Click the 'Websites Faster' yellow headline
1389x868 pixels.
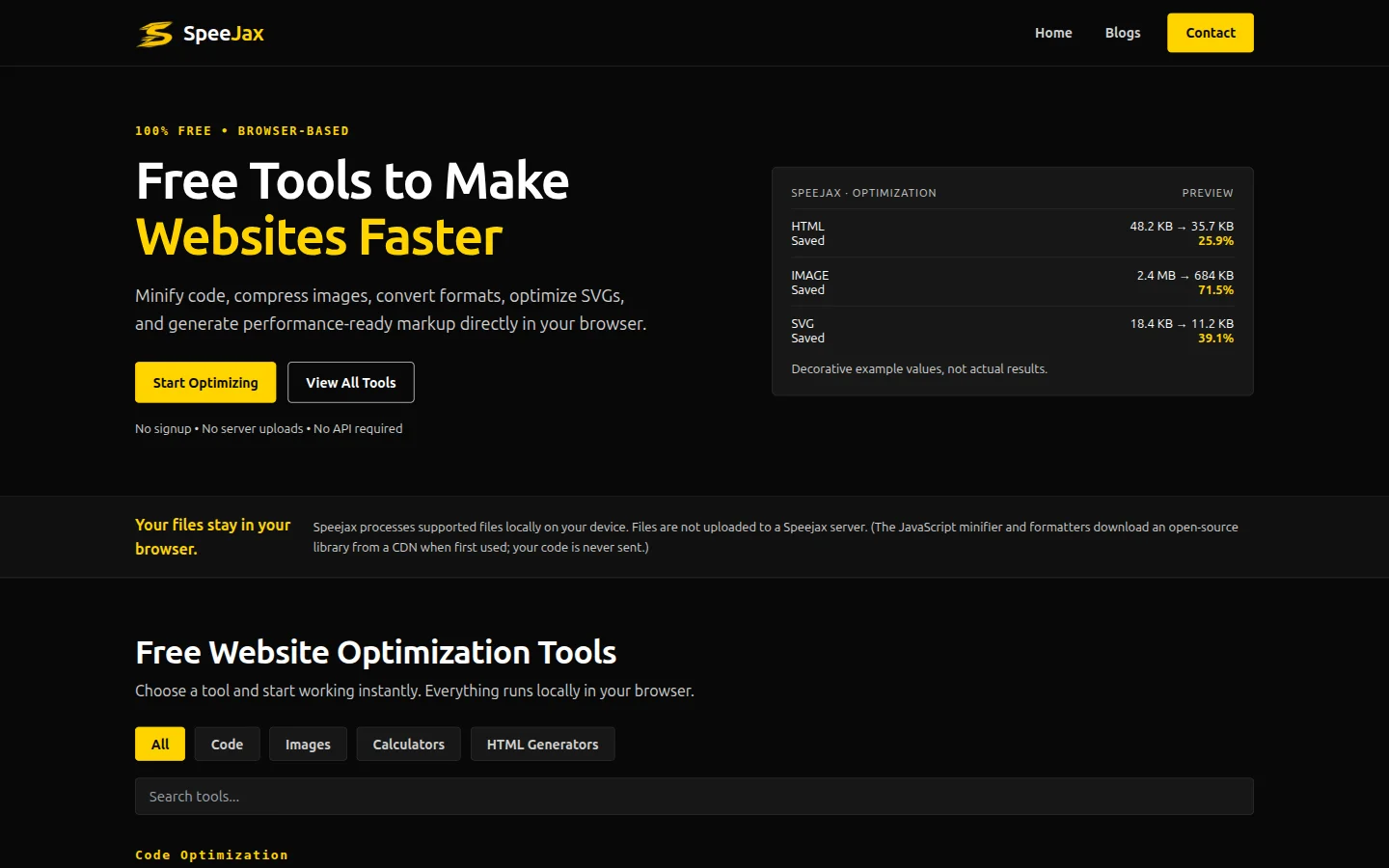[x=319, y=237]
